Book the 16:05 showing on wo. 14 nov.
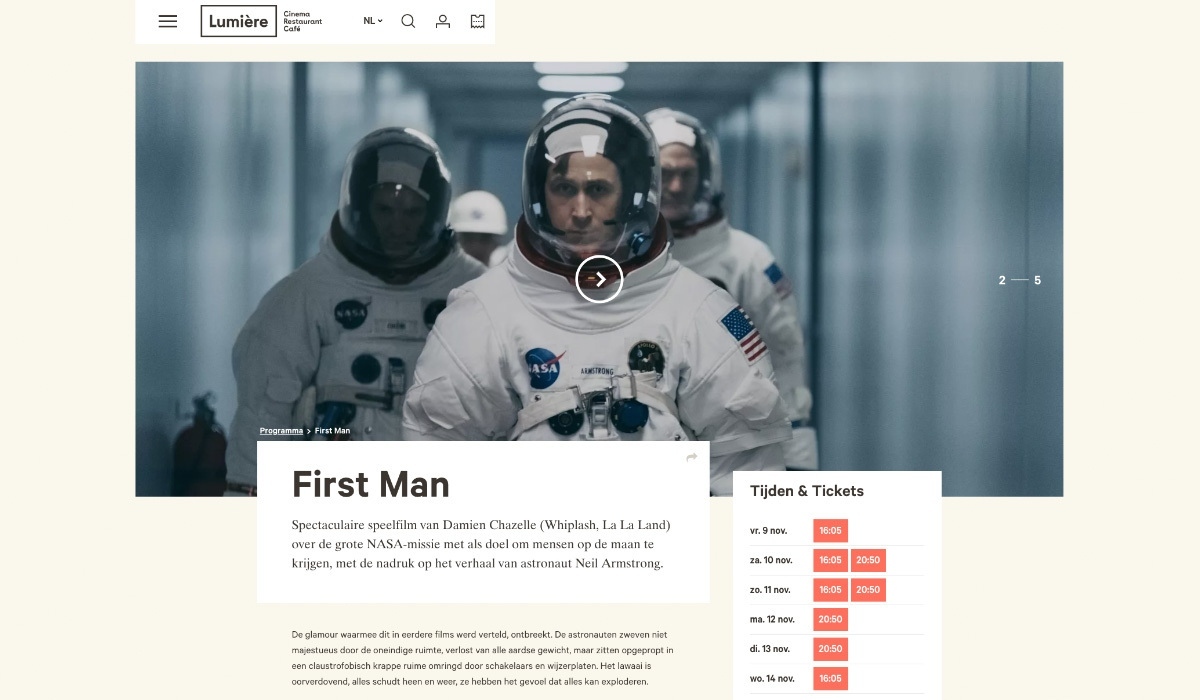This screenshot has width=1200, height=700. pyautogui.click(x=830, y=678)
